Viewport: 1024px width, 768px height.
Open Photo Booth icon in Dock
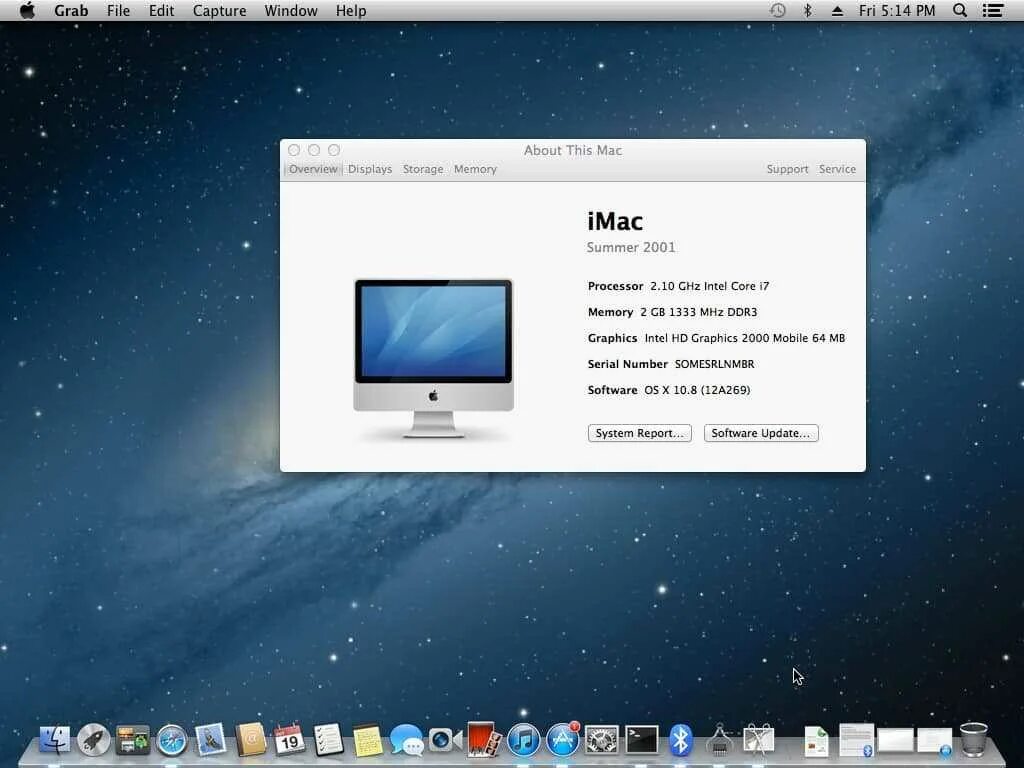(484, 741)
